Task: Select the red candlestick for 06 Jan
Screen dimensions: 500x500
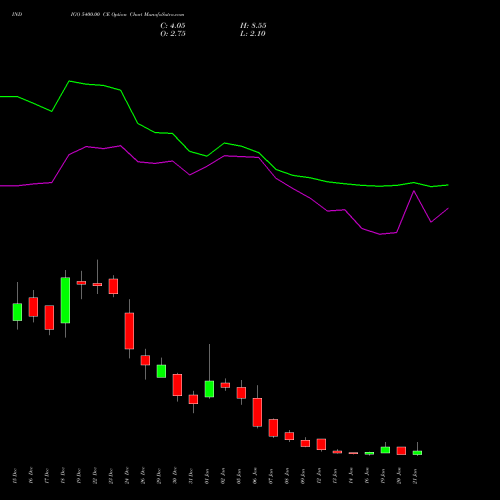Action: coord(257,412)
